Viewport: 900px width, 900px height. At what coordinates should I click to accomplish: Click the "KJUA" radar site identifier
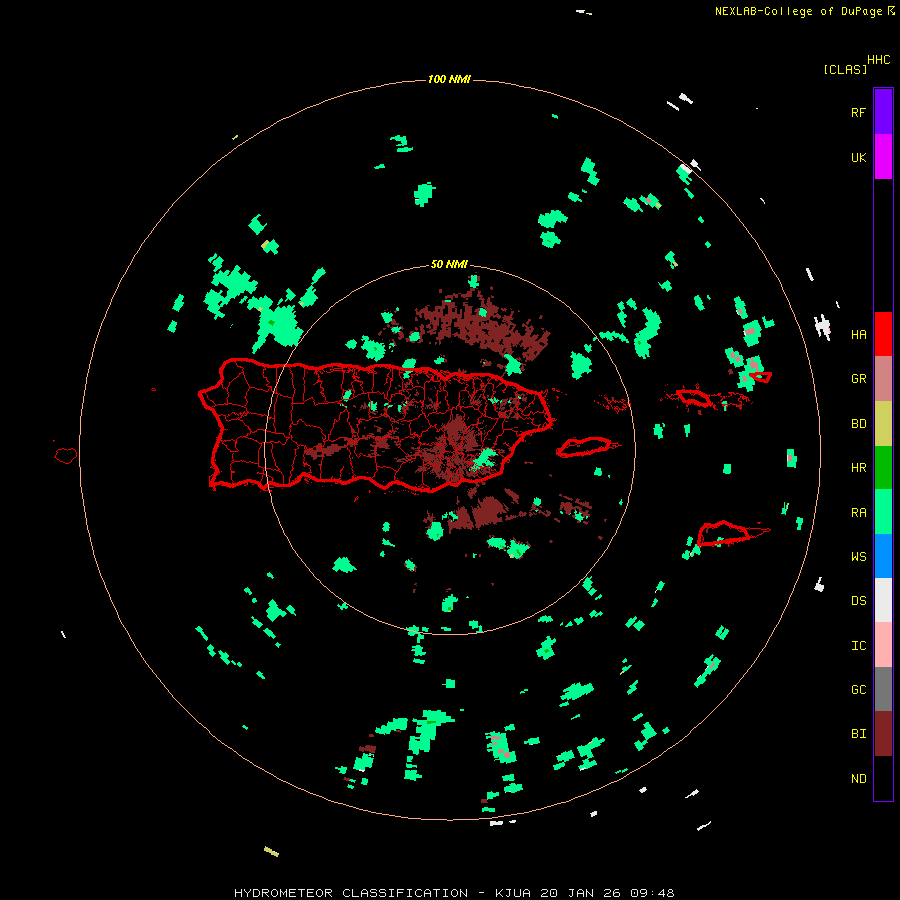coord(513,893)
